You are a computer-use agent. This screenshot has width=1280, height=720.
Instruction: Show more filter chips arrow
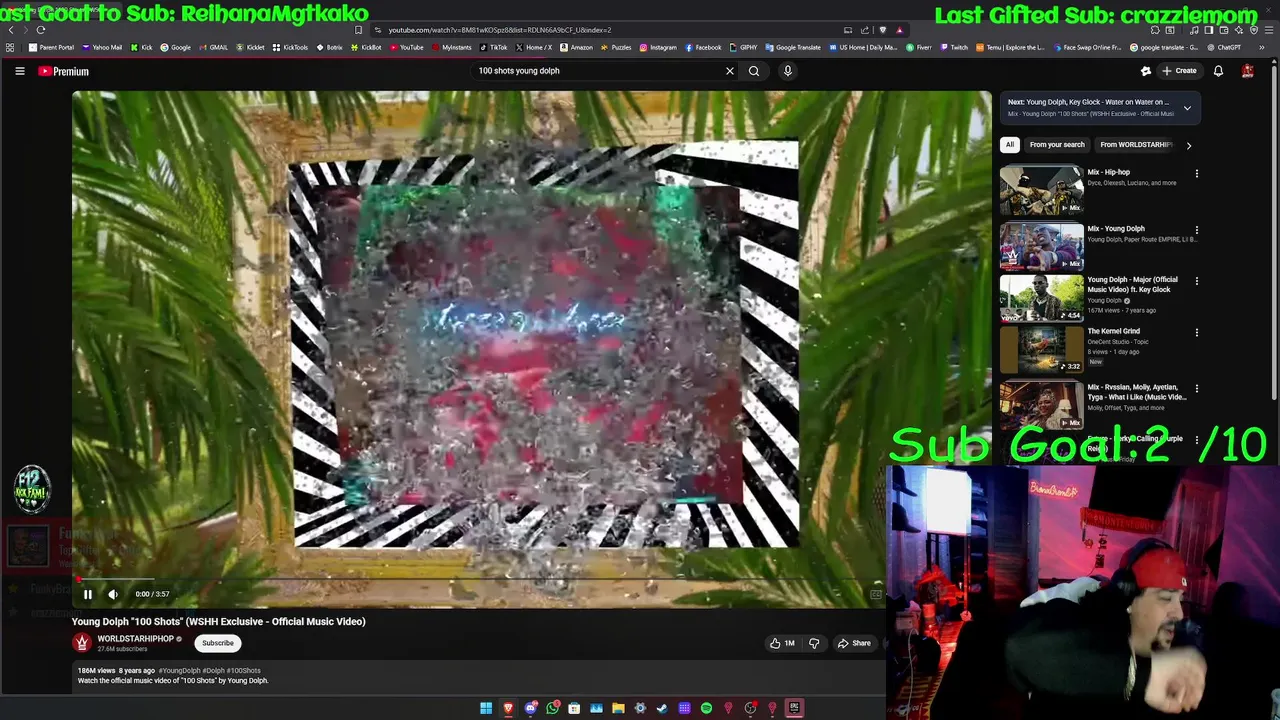(1188, 145)
